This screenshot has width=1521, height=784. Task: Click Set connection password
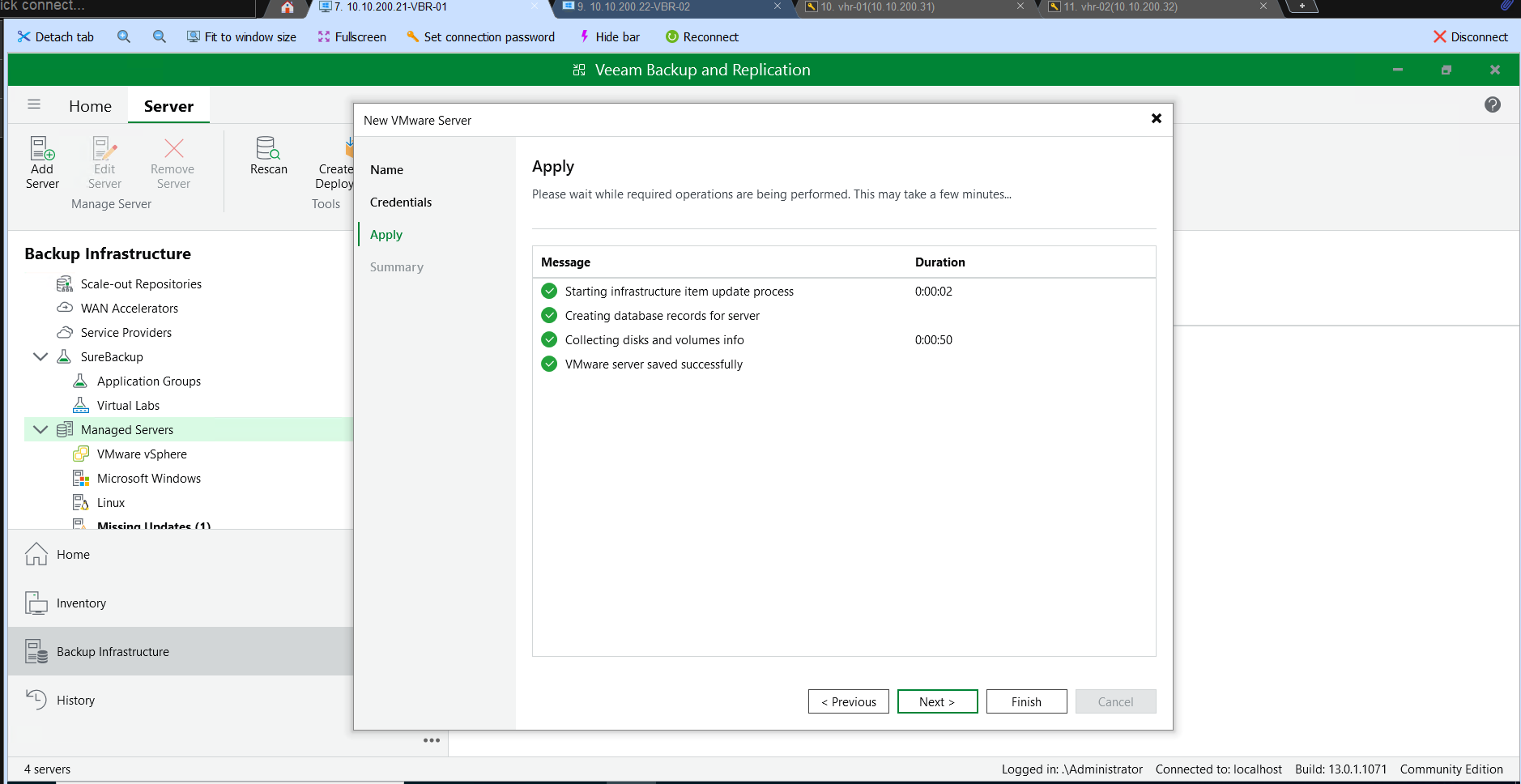[481, 37]
